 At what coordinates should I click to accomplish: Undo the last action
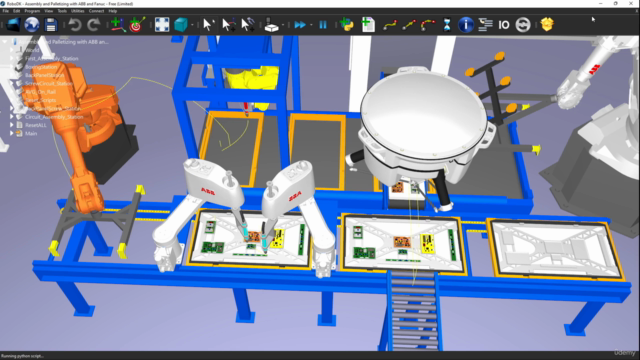[x=75, y=25]
